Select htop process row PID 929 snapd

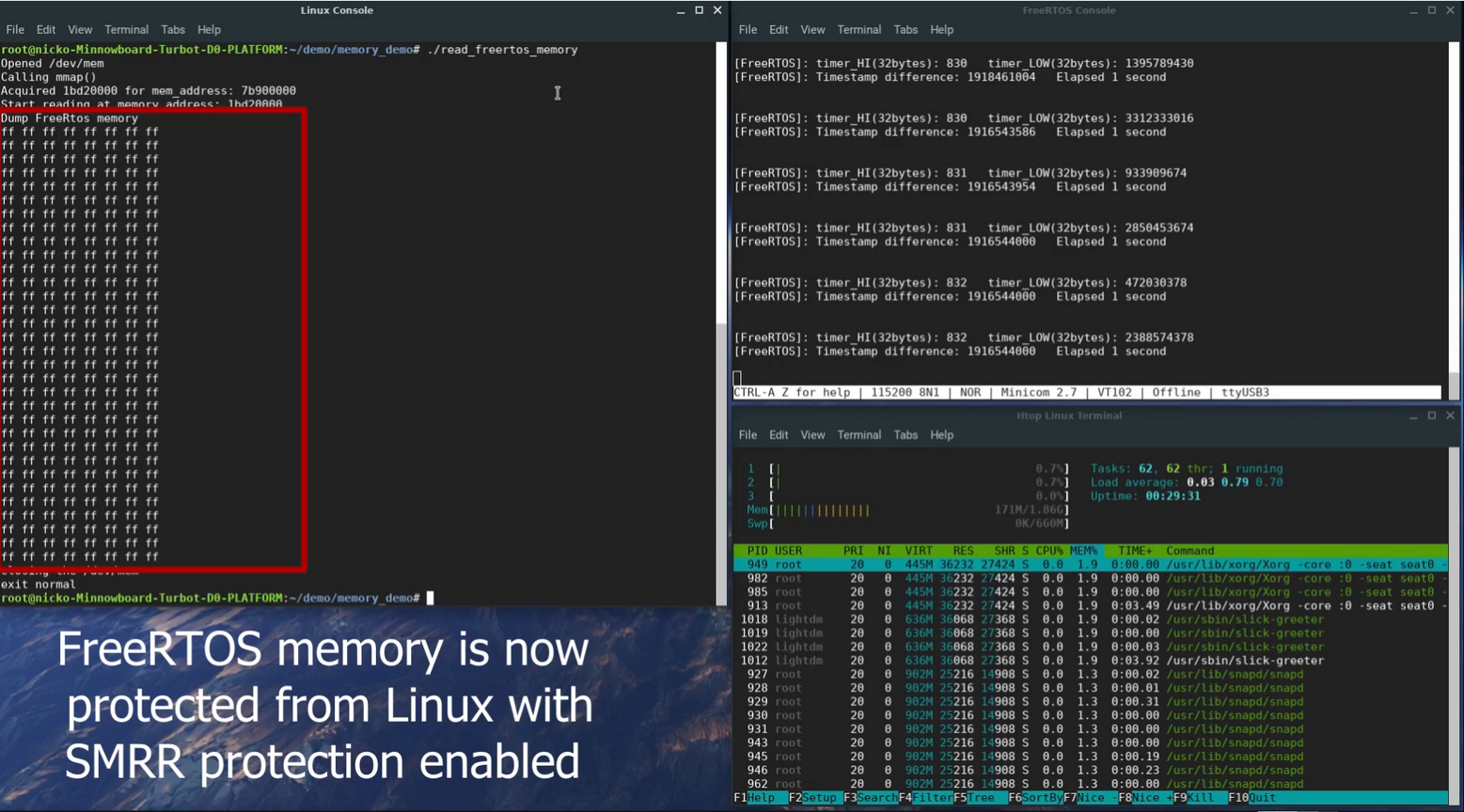[1091, 702]
